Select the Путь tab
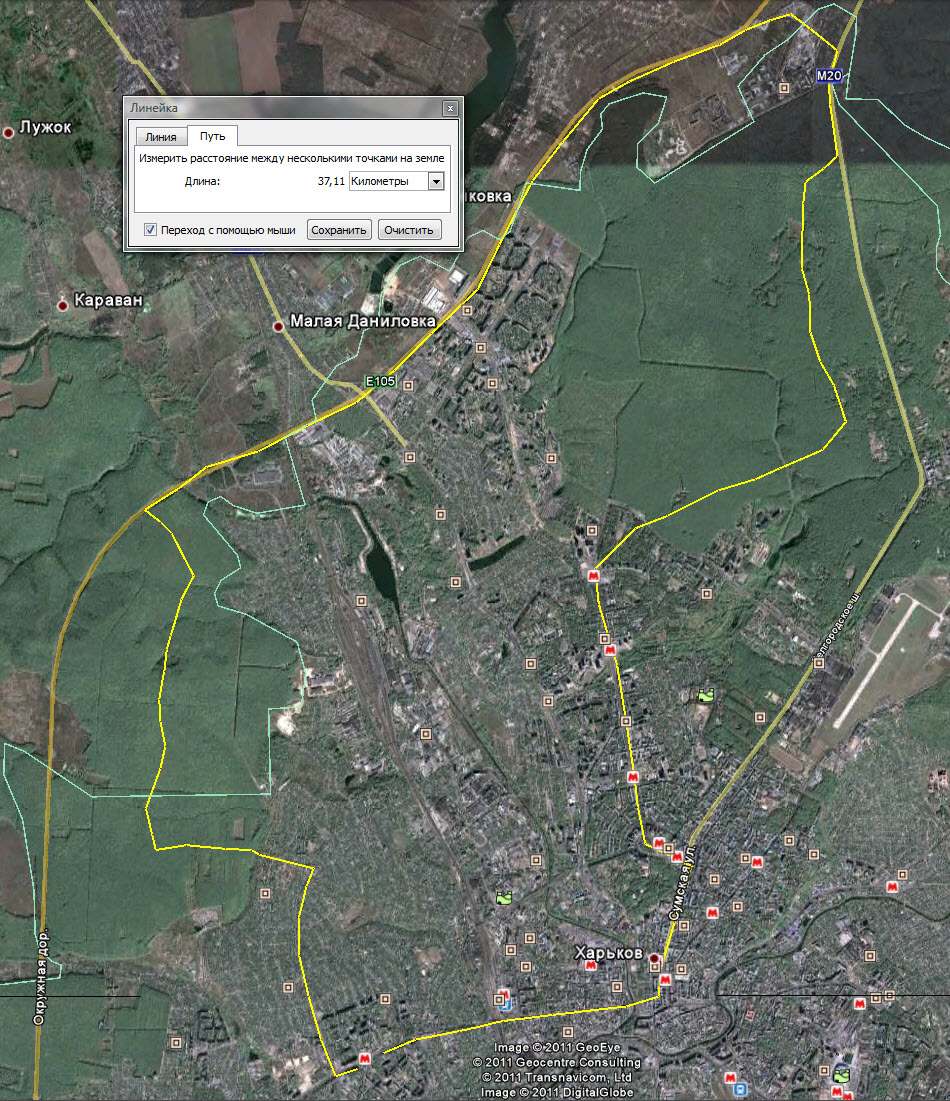Image resolution: width=950 pixels, height=1101 pixels. pos(212,136)
